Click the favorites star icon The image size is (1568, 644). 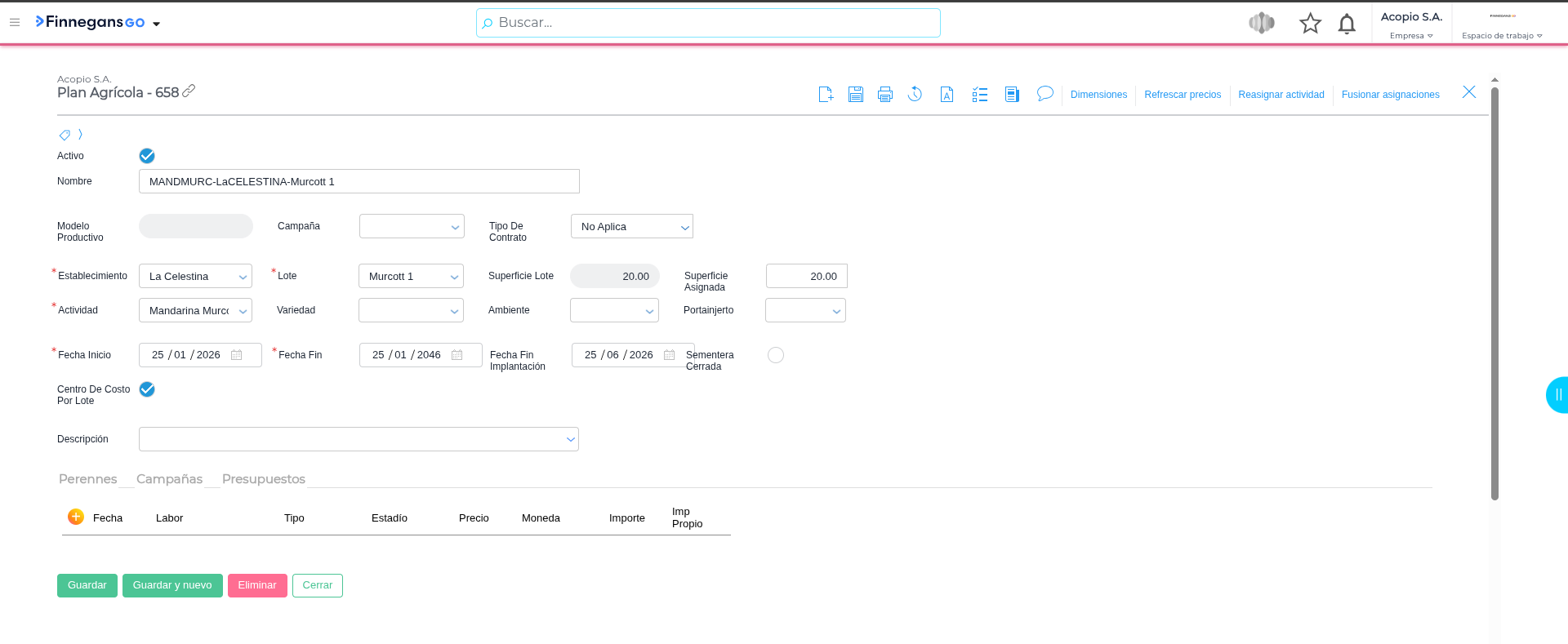[1310, 24]
